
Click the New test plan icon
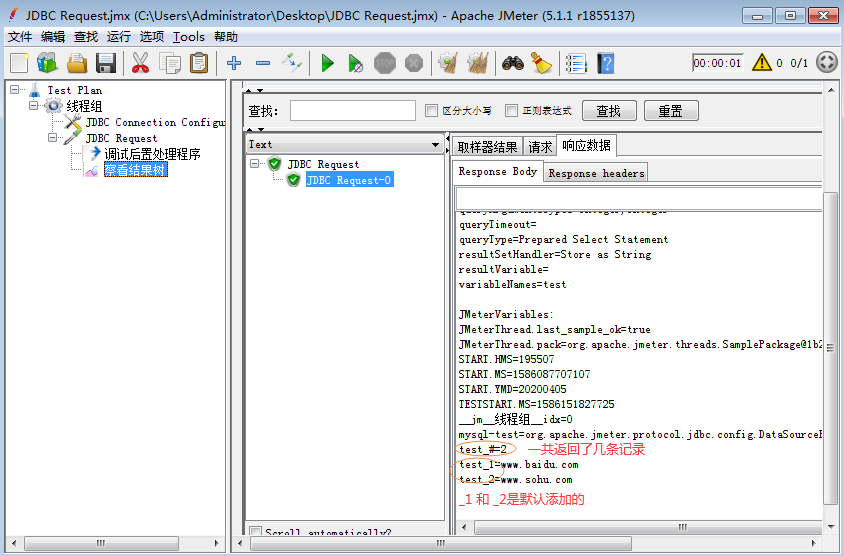tap(19, 63)
